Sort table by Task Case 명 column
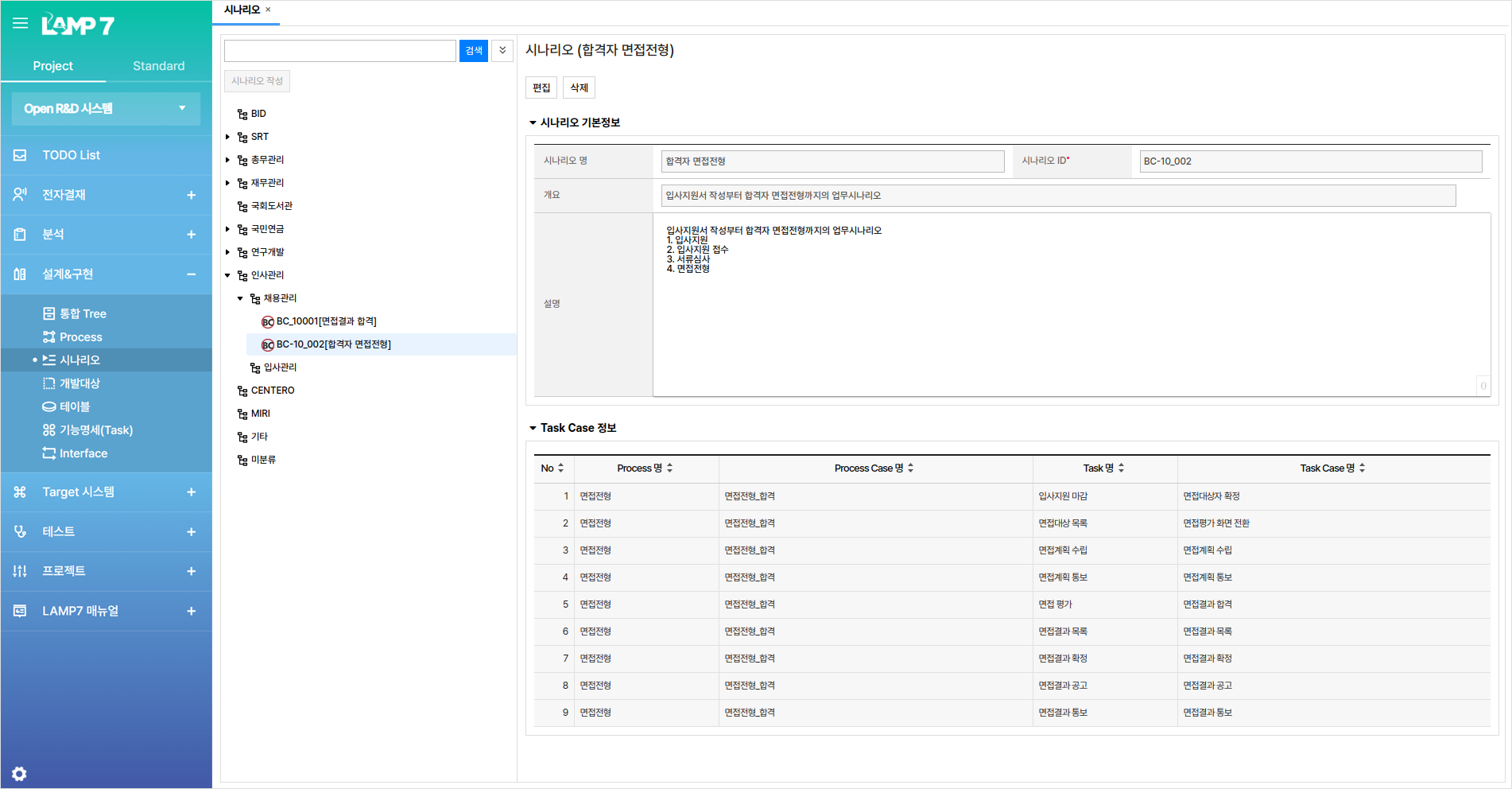Viewport: 1512px width, 789px height. (1362, 468)
